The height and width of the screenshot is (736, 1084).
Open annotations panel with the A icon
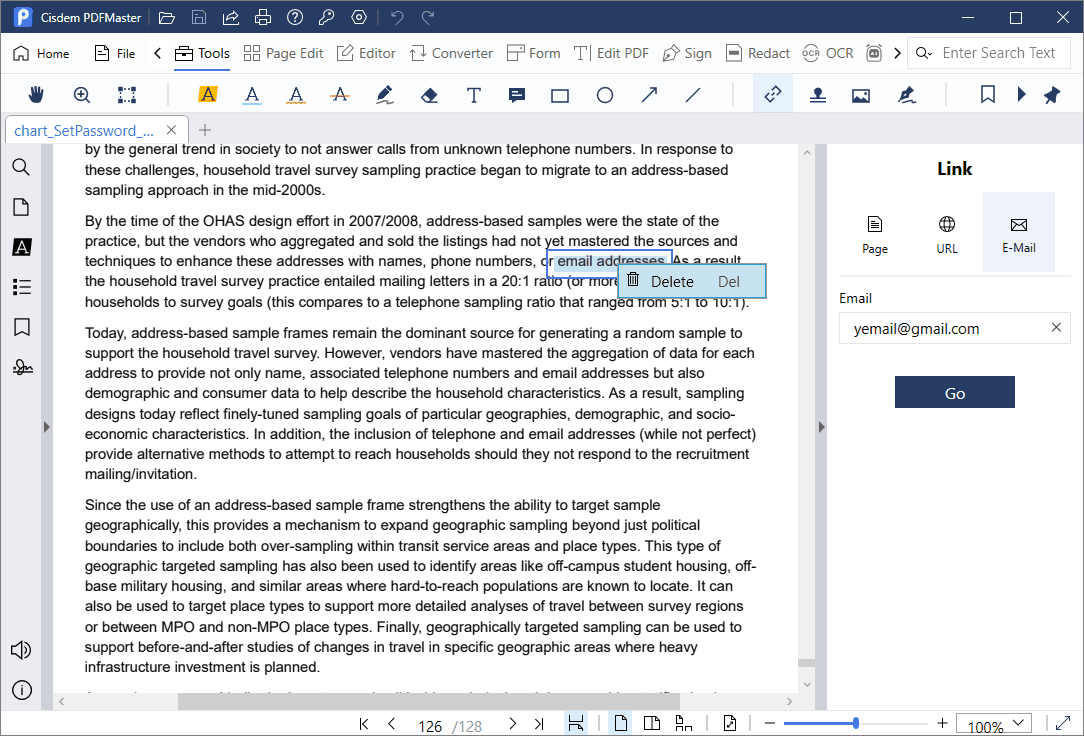tap(21, 247)
